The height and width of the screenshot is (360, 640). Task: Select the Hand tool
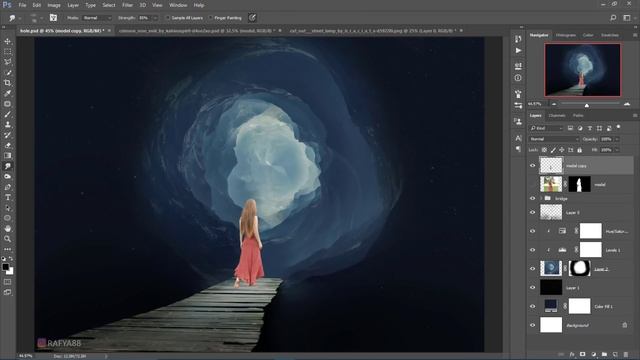click(x=7, y=229)
